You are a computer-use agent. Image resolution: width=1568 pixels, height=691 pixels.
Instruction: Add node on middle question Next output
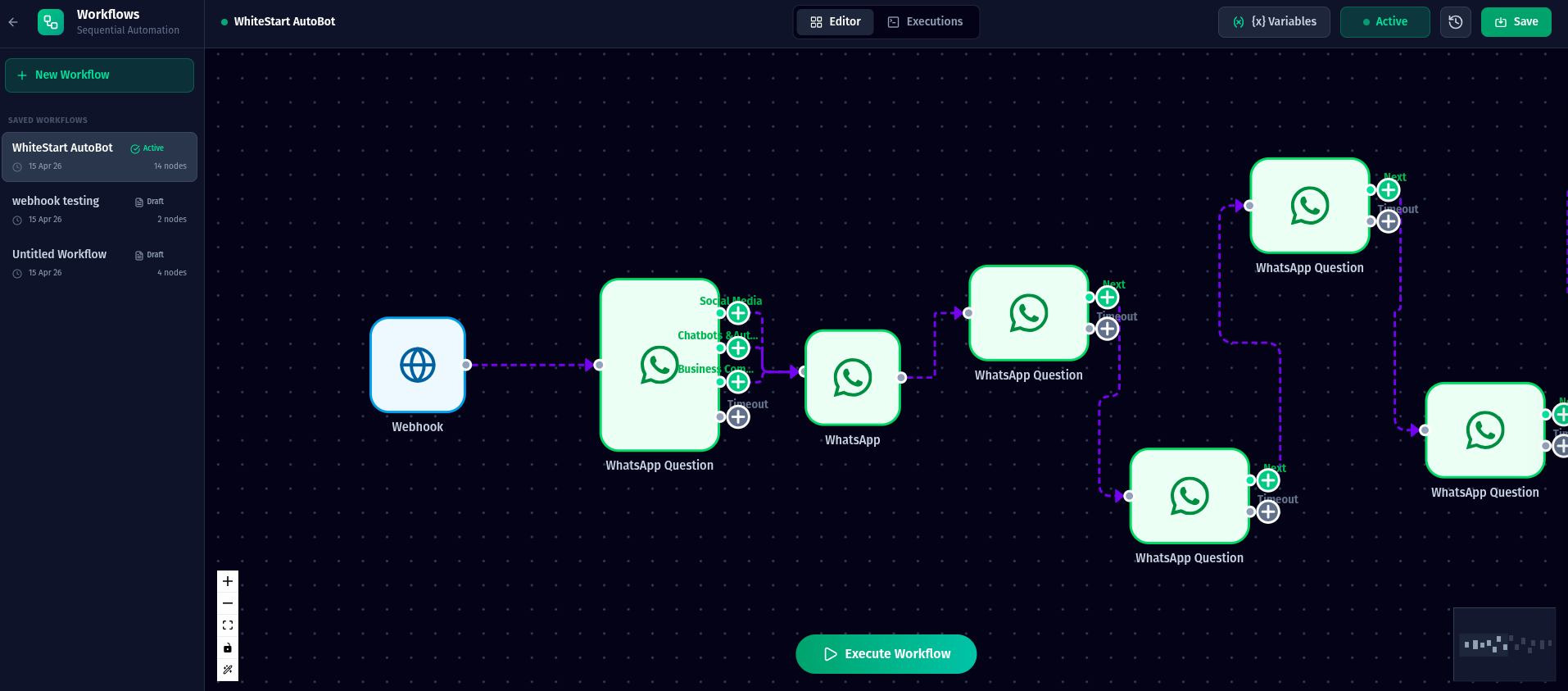[x=1108, y=298]
